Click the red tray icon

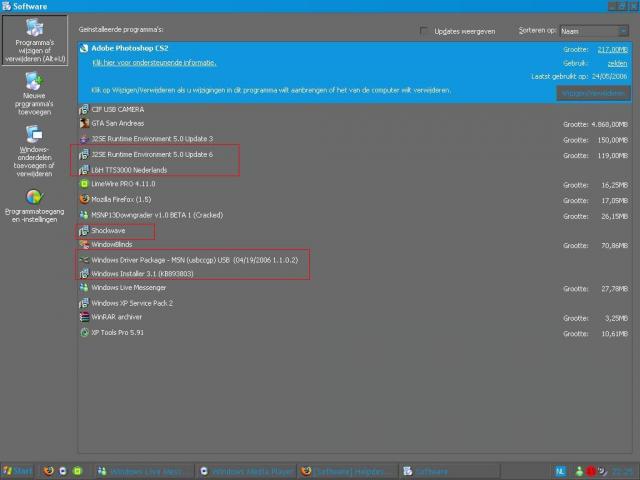[591, 471]
